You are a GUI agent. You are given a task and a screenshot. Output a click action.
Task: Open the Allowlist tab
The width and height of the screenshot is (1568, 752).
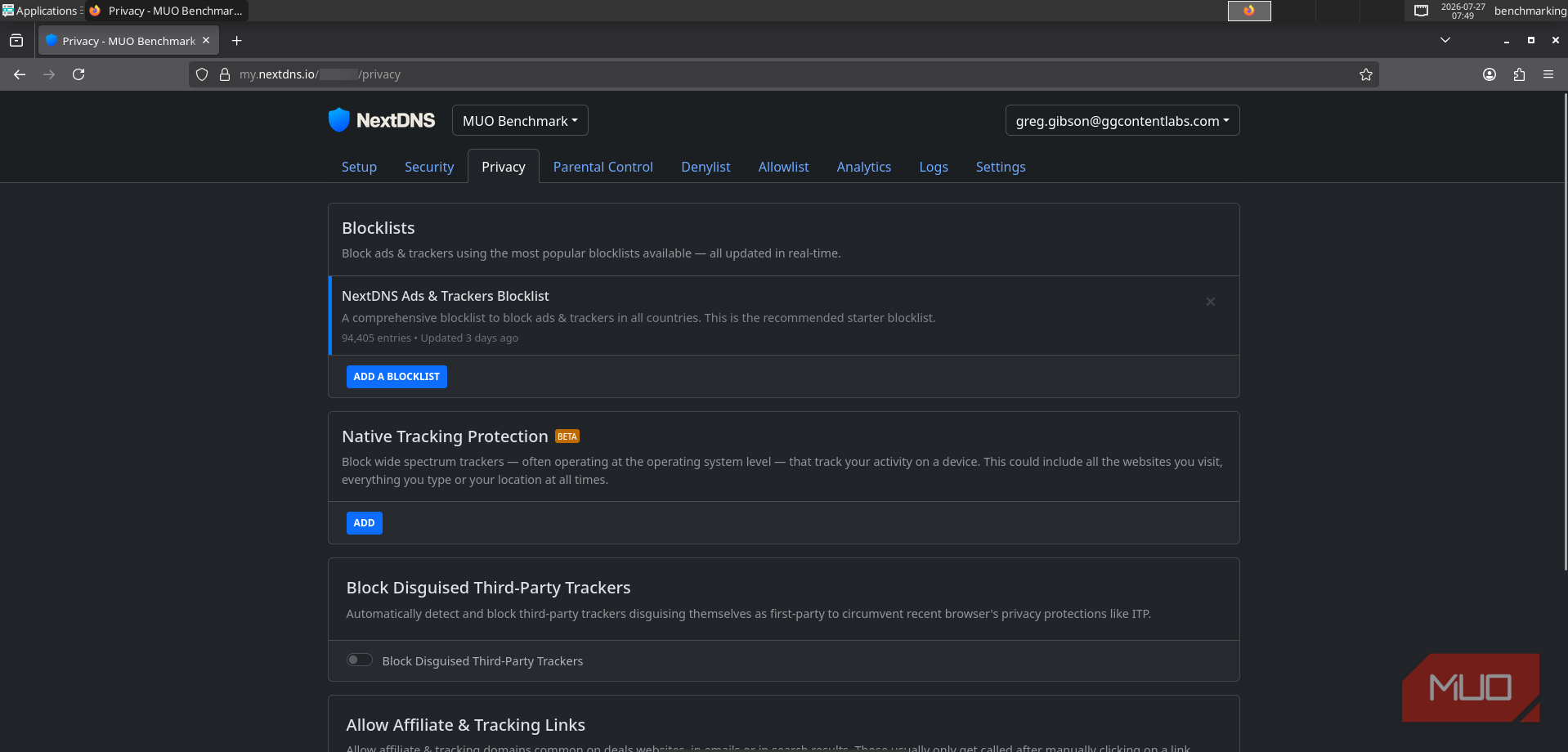click(783, 167)
